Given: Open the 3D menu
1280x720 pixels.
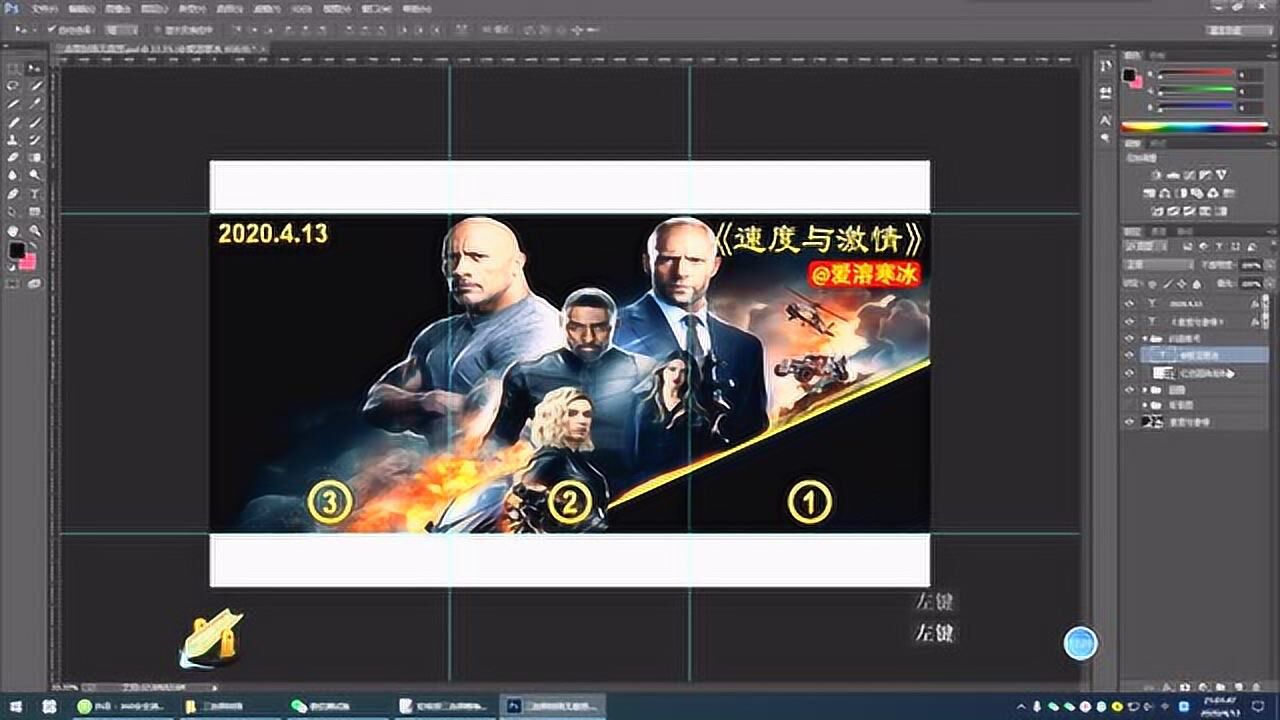Looking at the screenshot, I should [x=301, y=8].
